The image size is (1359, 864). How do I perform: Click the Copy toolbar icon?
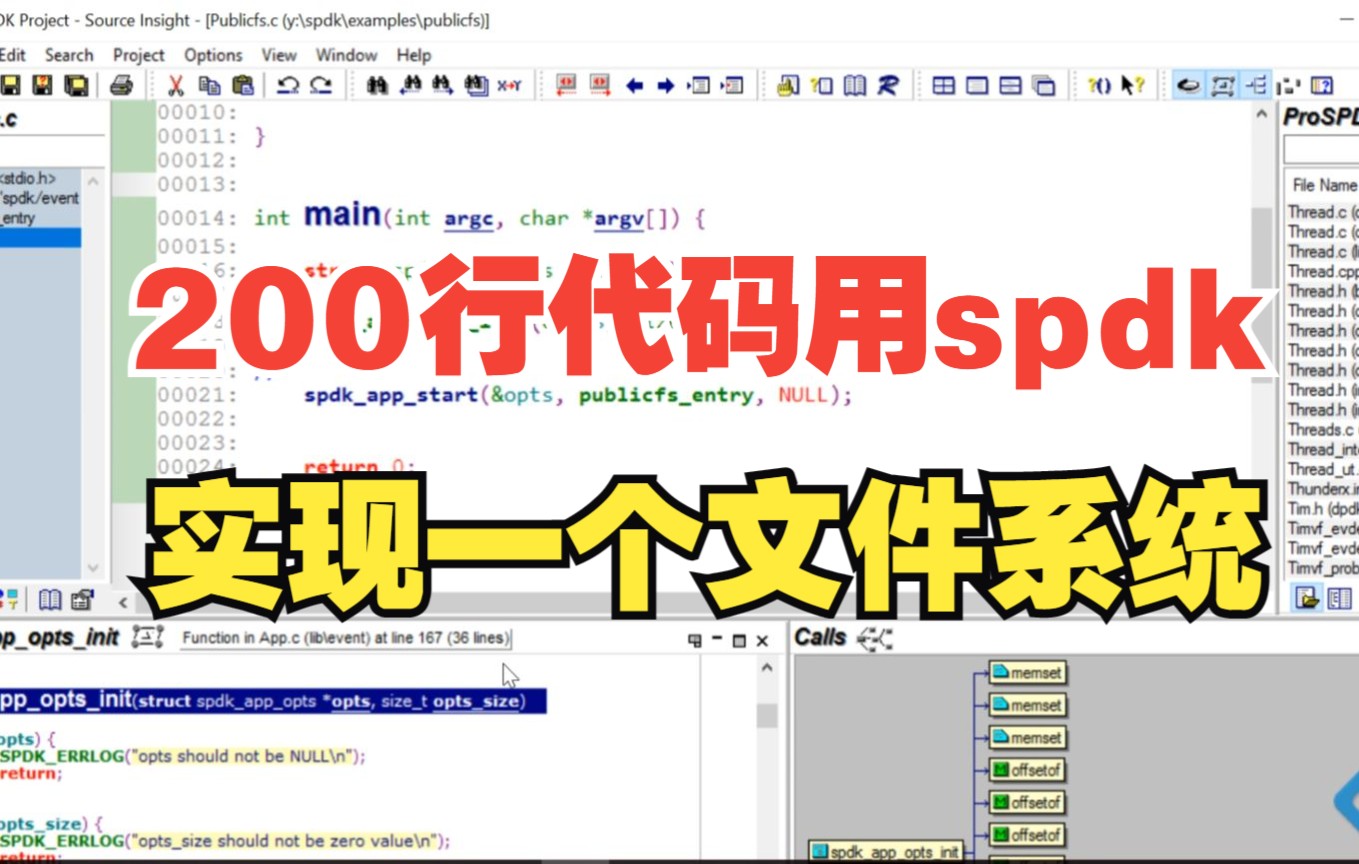[x=209, y=86]
